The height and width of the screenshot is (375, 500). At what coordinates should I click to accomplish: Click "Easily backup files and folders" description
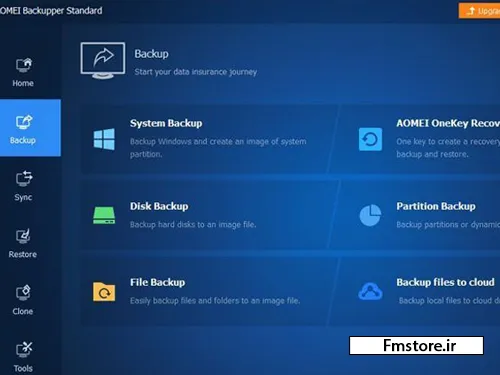(x=215, y=301)
